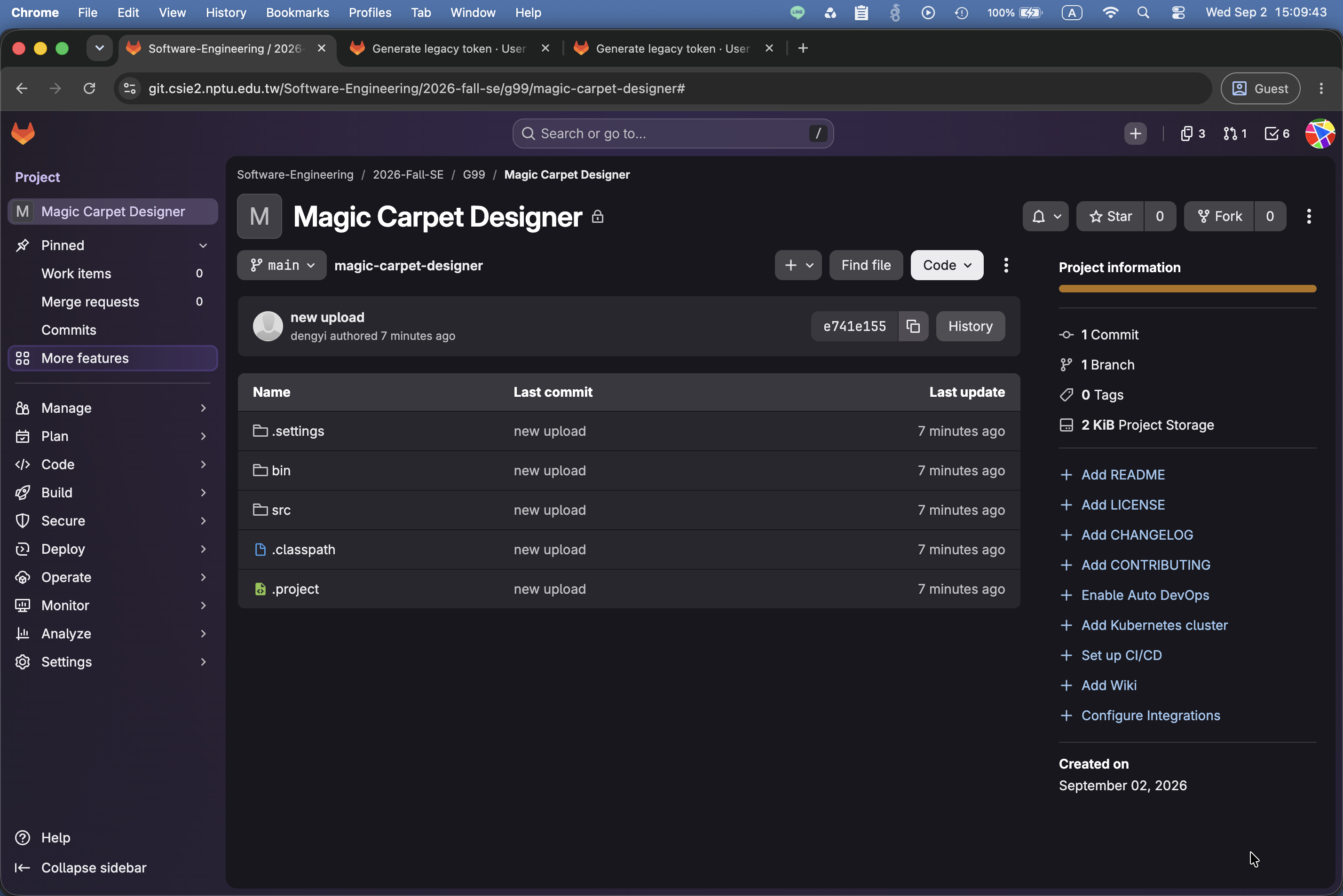Click the user avatar in top right
1343x896 pixels.
[1320, 134]
